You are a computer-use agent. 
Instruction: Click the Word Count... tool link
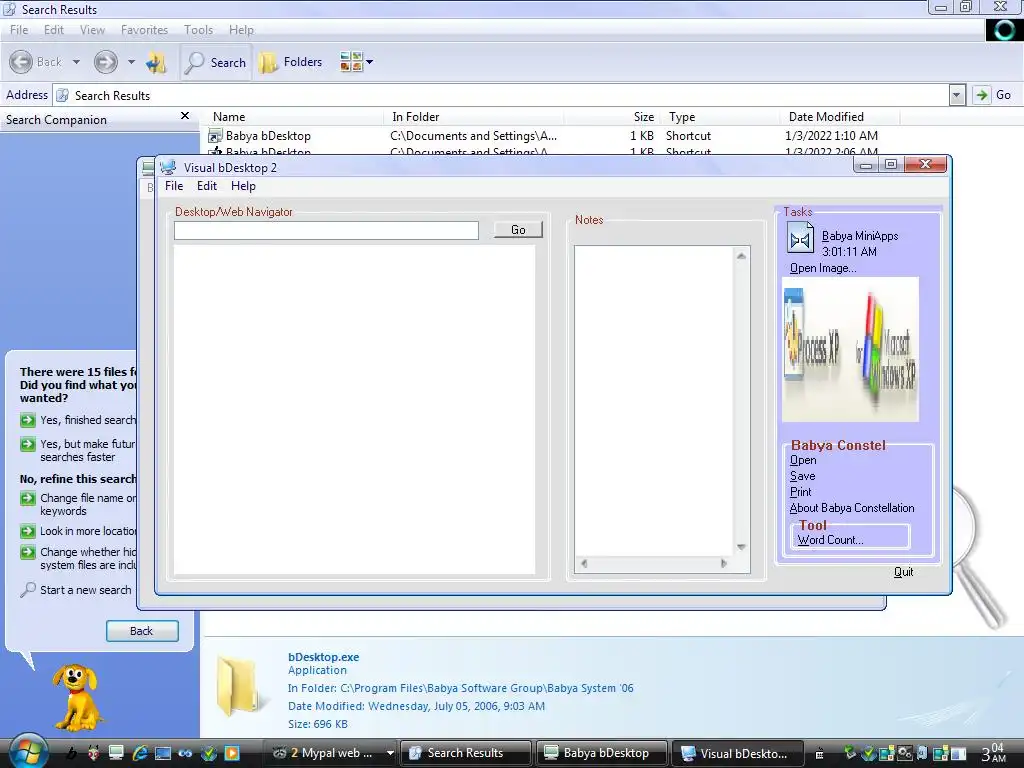(830, 540)
